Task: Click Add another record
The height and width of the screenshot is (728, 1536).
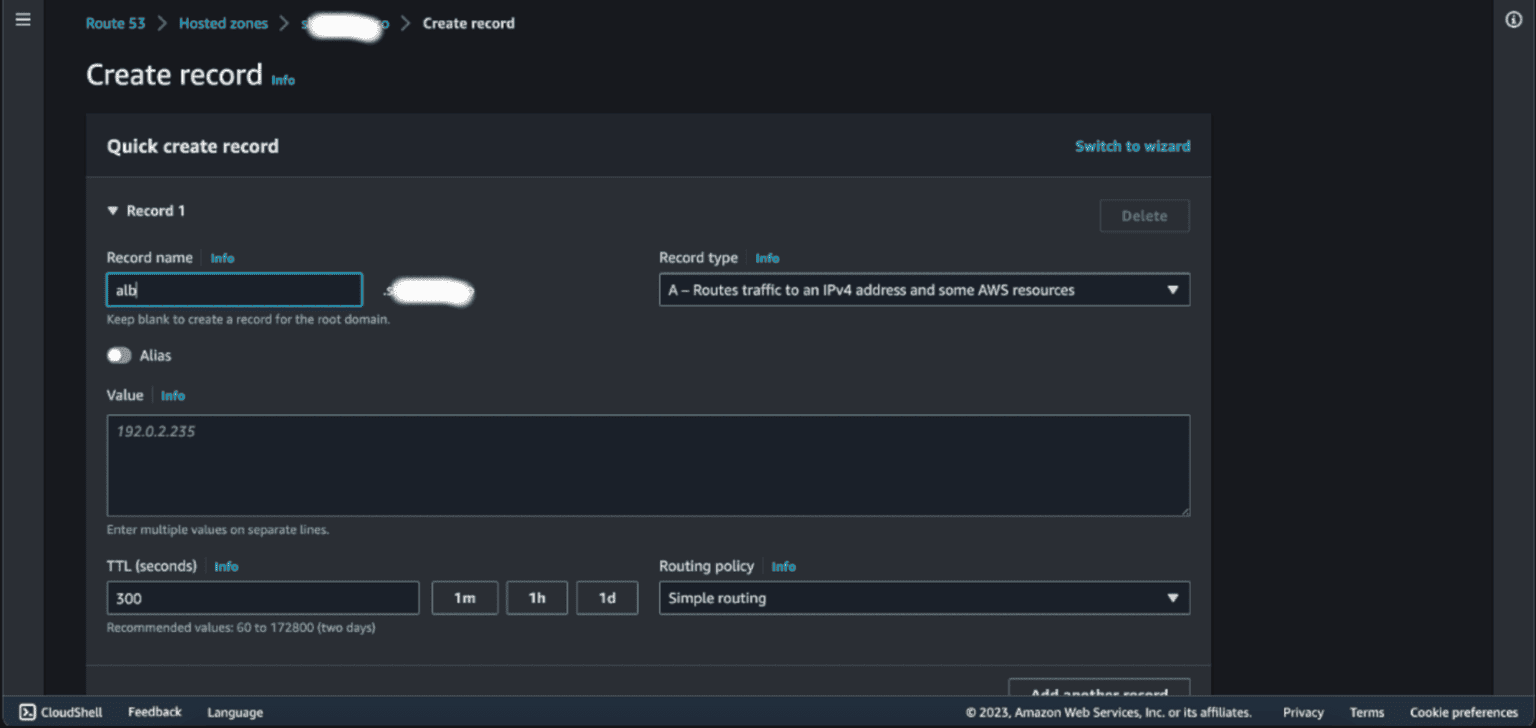Action: [x=1098, y=690]
